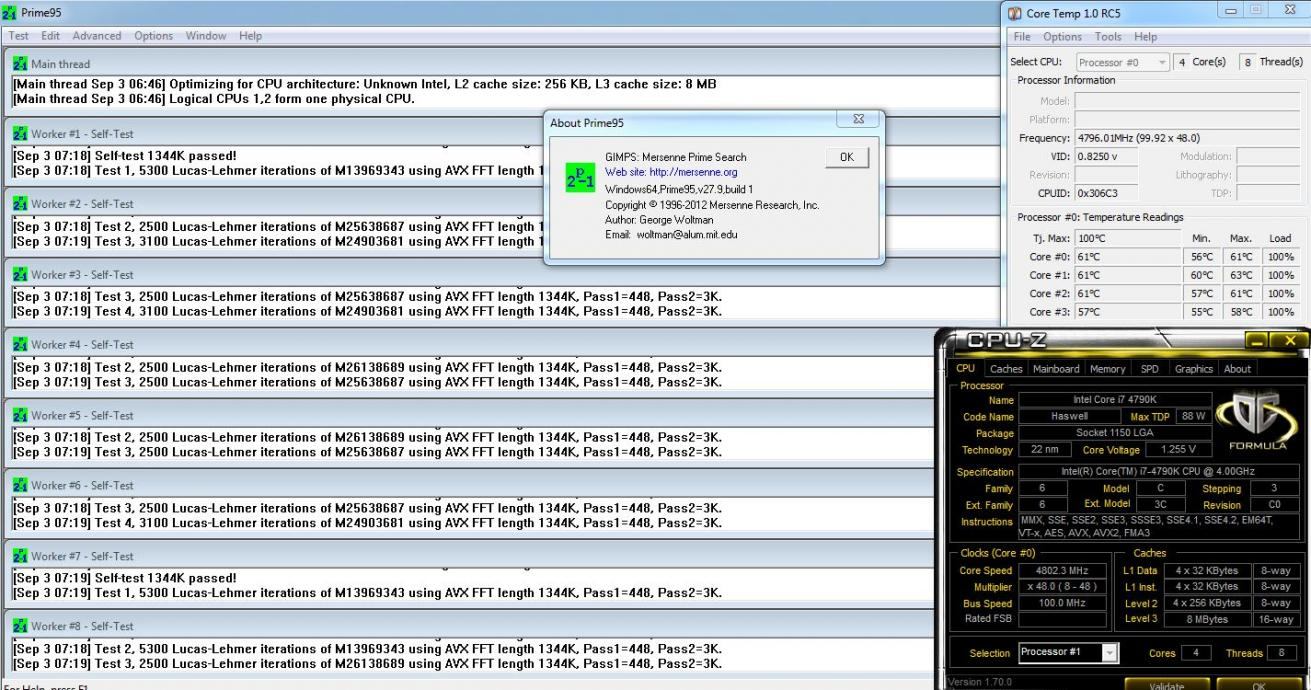Screen dimensions: 1311x690
Task: Open the mersenne.org web site link
Action: [671, 172]
